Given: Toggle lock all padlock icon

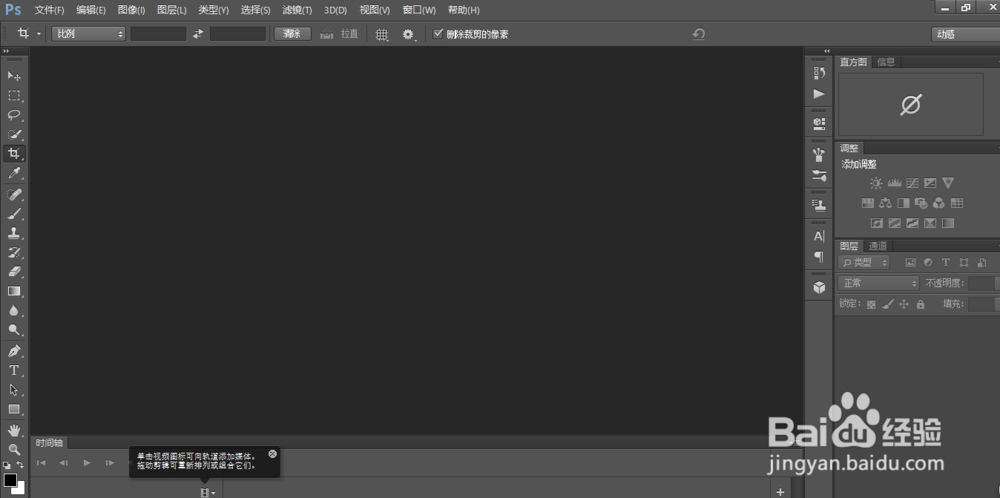Looking at the screenshot, I should click(920, 305).
